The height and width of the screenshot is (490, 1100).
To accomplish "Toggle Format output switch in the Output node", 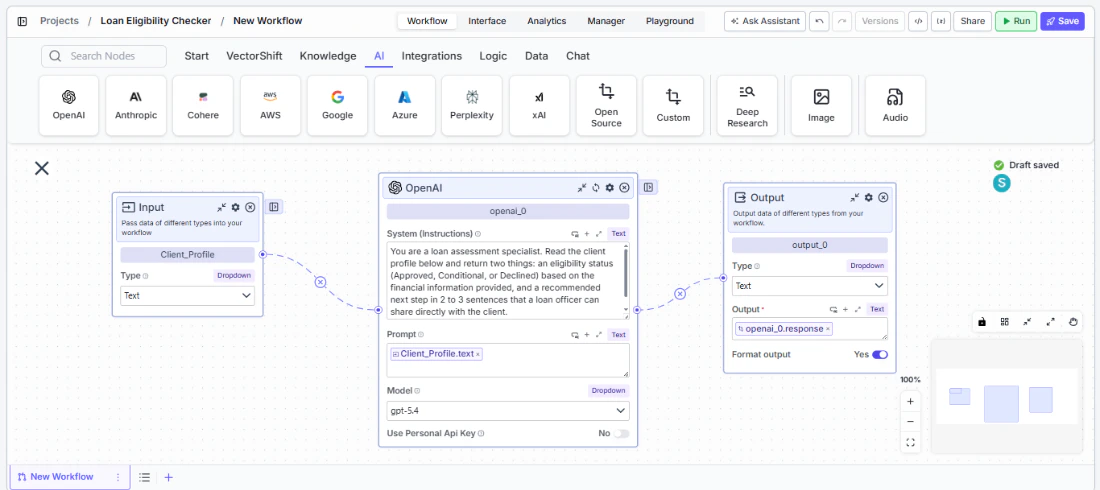I will tap(880, 355).
